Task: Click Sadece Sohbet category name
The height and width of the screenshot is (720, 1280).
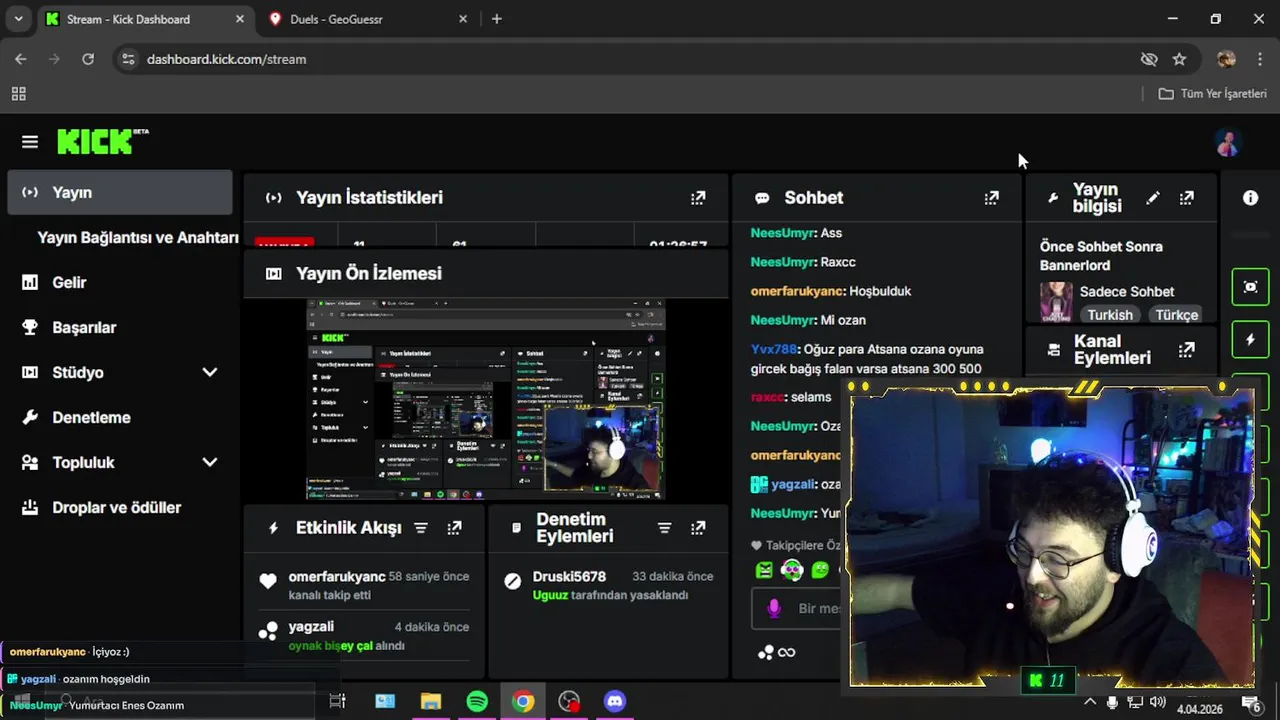Action: pos(1127,292)
